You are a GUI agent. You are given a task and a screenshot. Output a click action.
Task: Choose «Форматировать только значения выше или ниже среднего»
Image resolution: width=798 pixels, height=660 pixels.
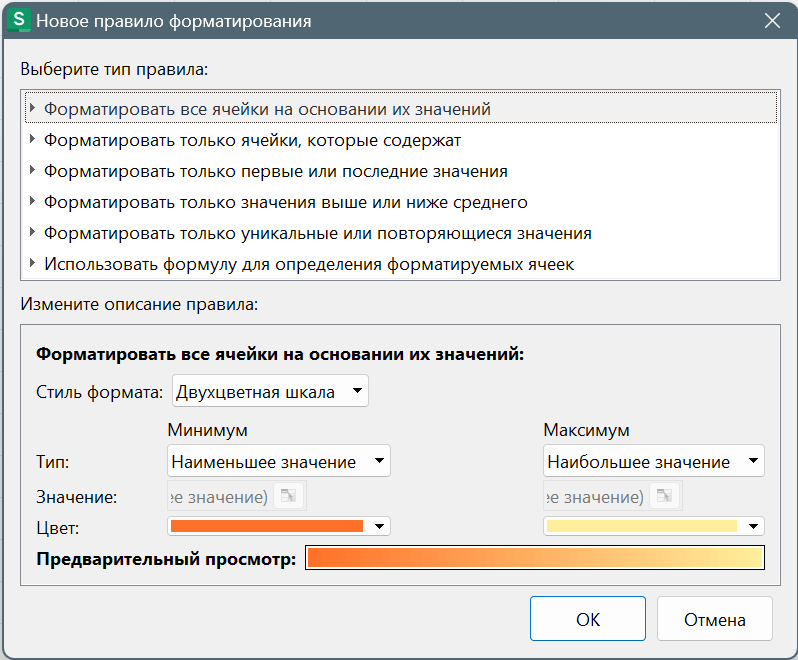(285, 202)
